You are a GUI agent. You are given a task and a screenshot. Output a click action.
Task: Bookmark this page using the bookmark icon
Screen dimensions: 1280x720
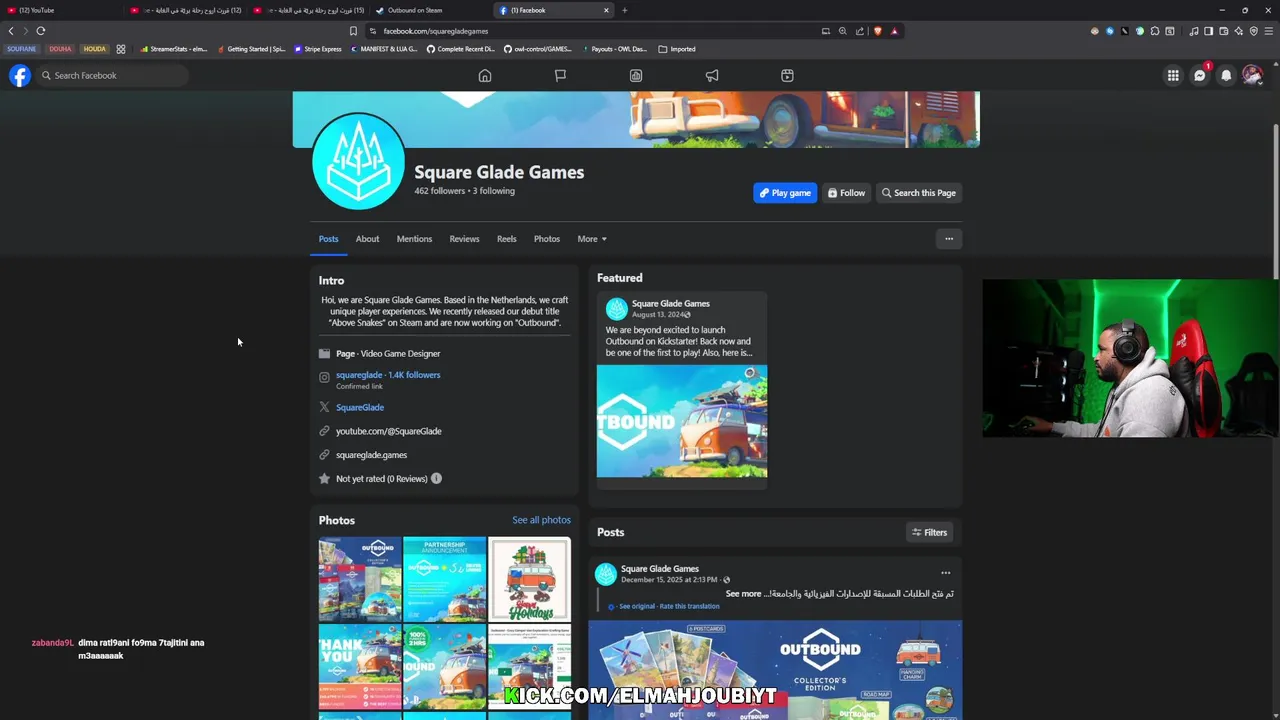(353, 31)
